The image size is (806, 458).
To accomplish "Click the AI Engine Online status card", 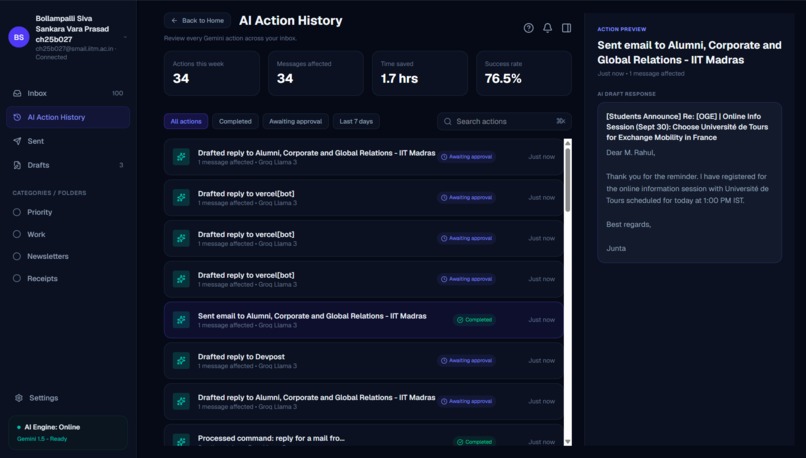I will point(68,433).
